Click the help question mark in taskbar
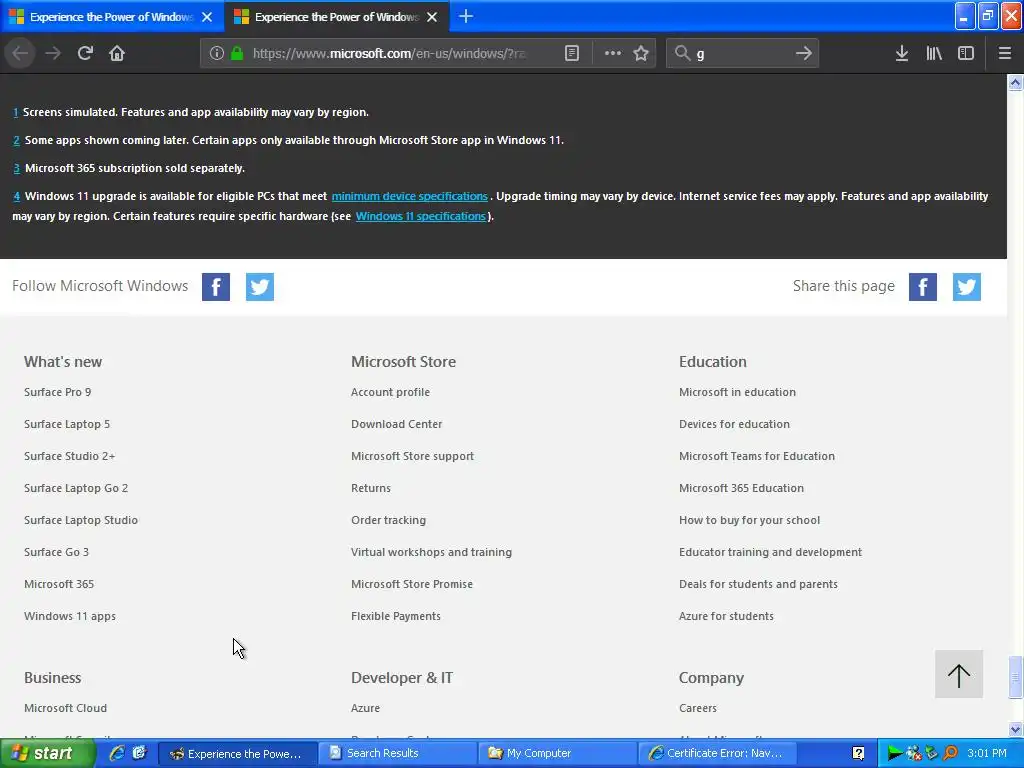1024x768 pixels. (859, 753)
